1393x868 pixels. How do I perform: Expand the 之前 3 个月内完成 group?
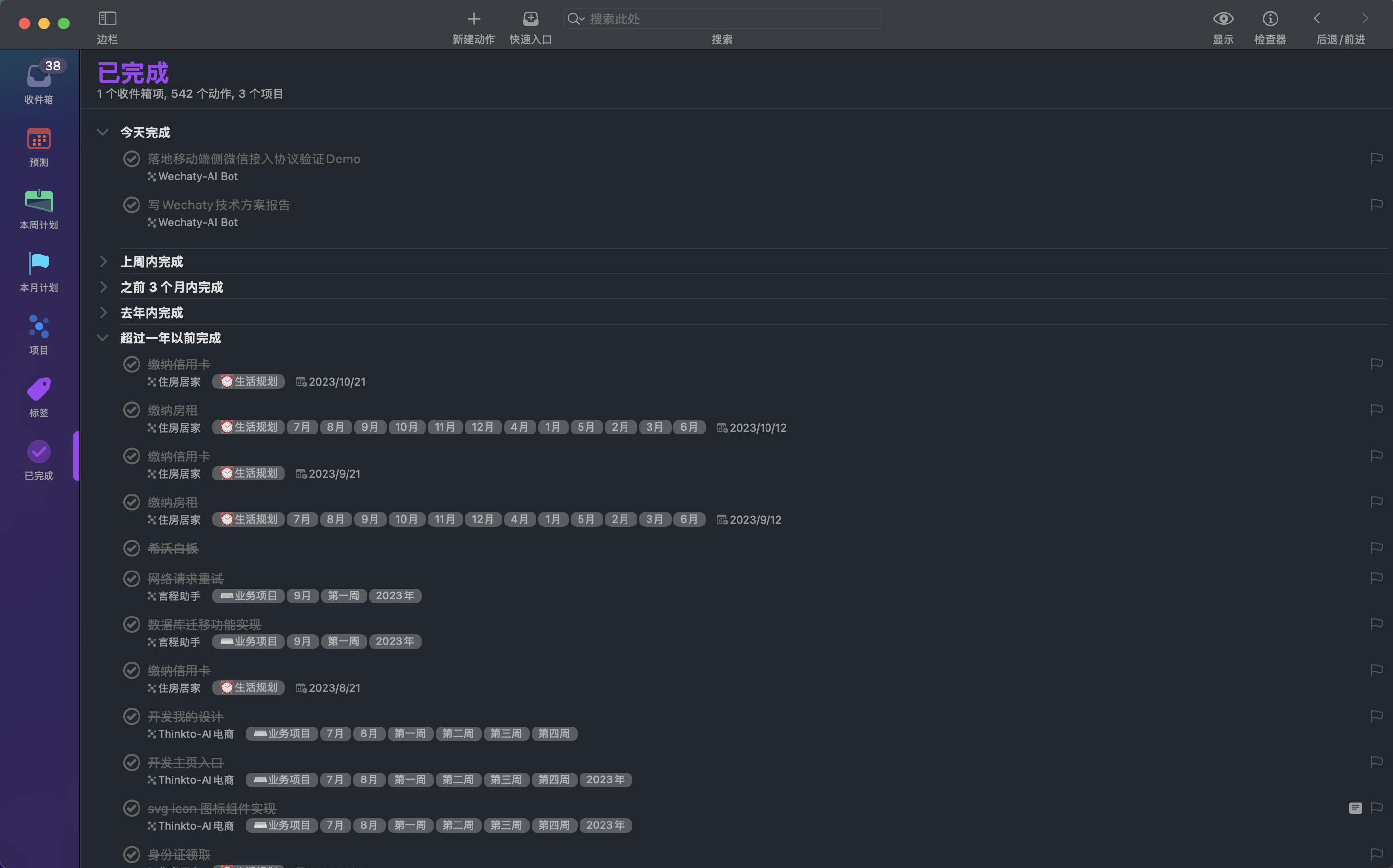point(103,287)
